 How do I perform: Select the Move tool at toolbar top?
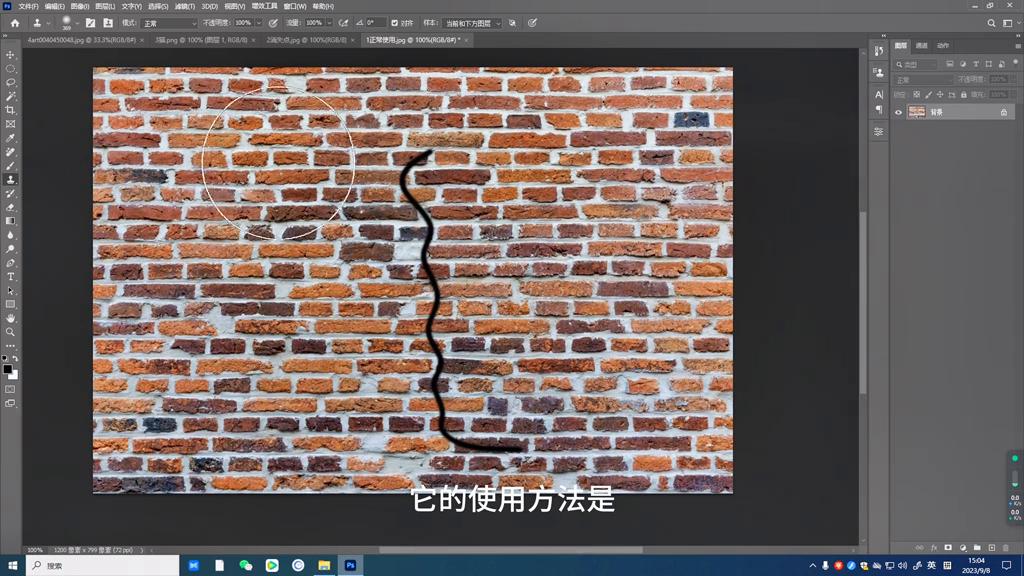(10, 56)
